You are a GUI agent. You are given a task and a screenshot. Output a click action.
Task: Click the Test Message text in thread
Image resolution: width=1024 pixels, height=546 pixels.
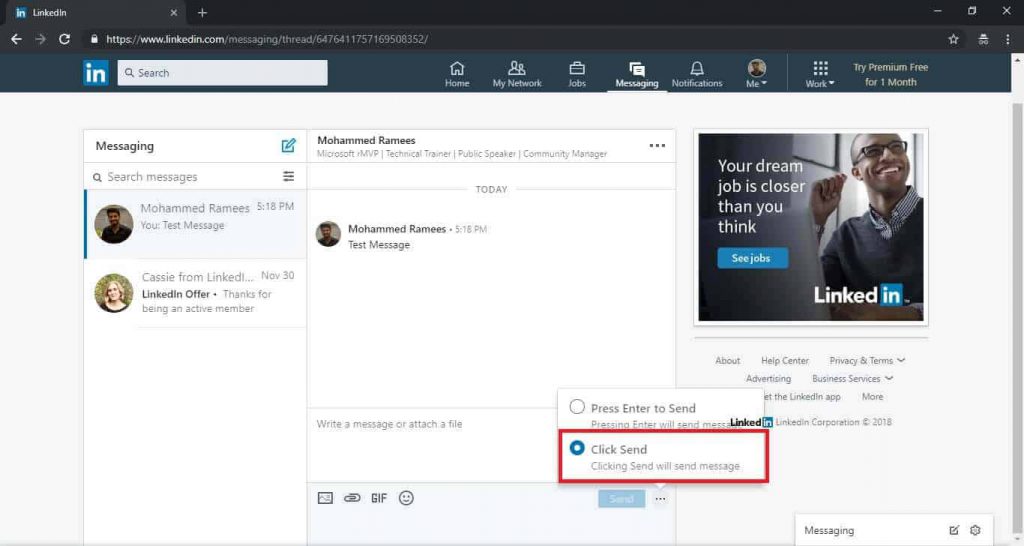tap(379, 245)
